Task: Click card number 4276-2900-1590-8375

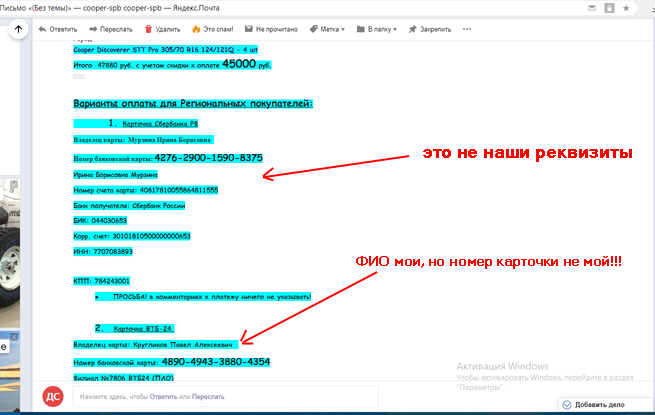Action: [x=208, y=158]
